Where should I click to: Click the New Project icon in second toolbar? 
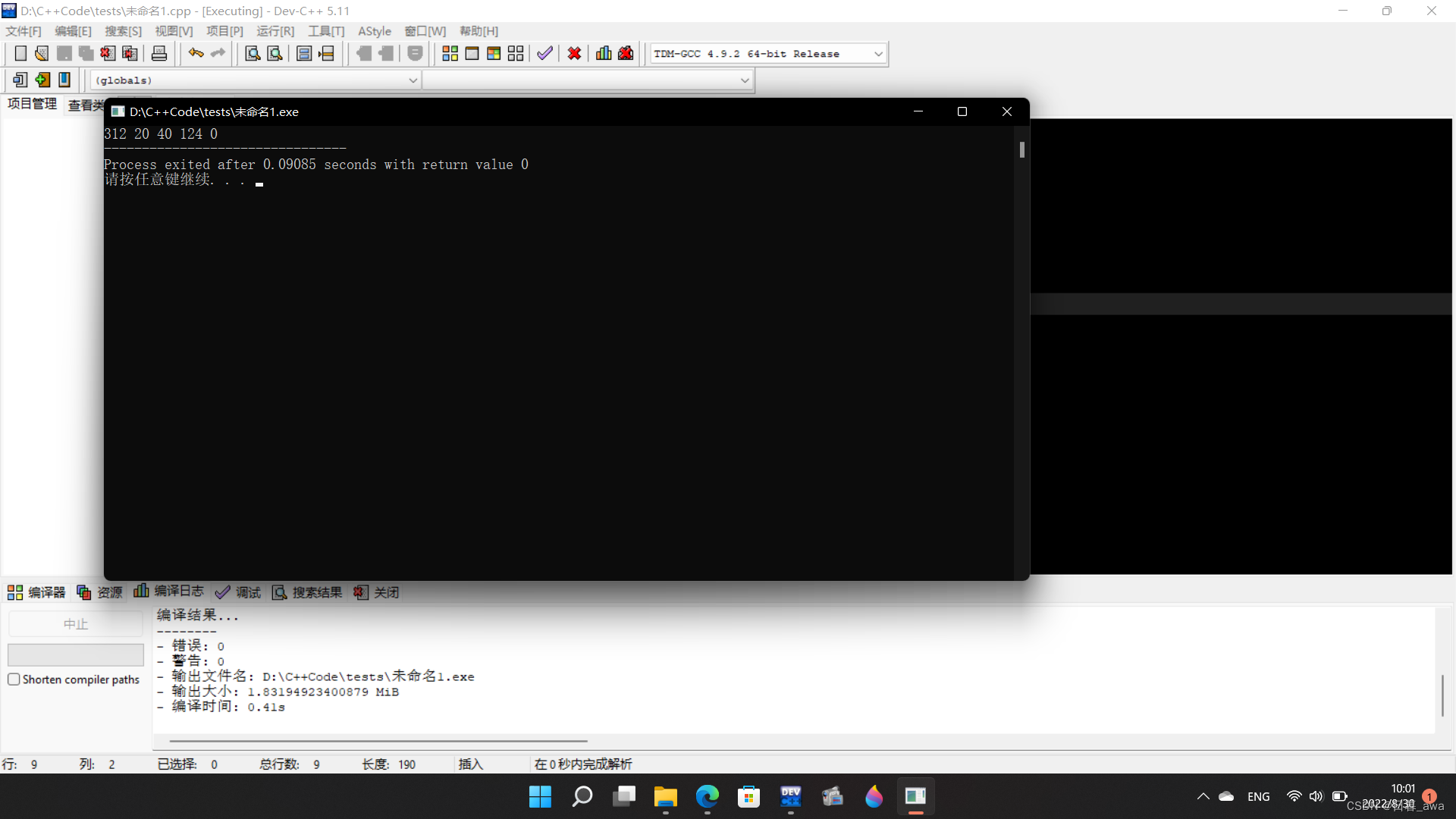[20, 80]
